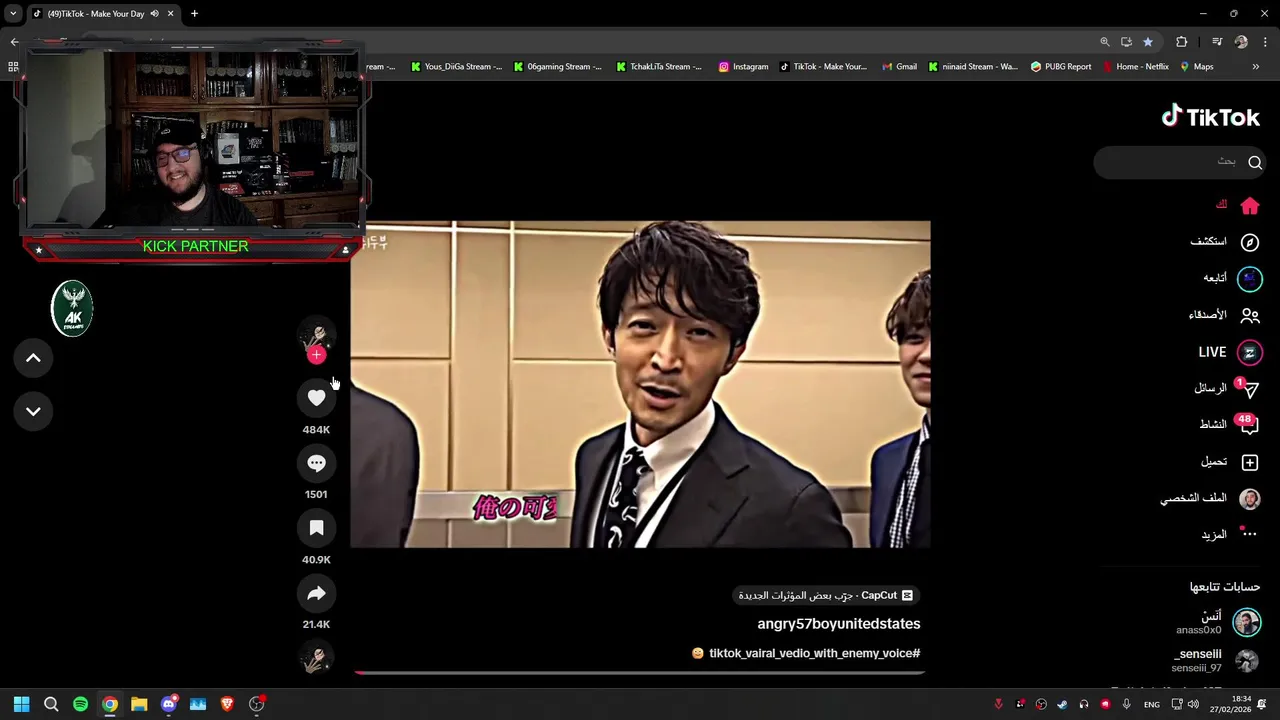Open the TchakLiTa Stream bookmark
The height and width of the screenshot is (720, 1280).
point(658,67)
